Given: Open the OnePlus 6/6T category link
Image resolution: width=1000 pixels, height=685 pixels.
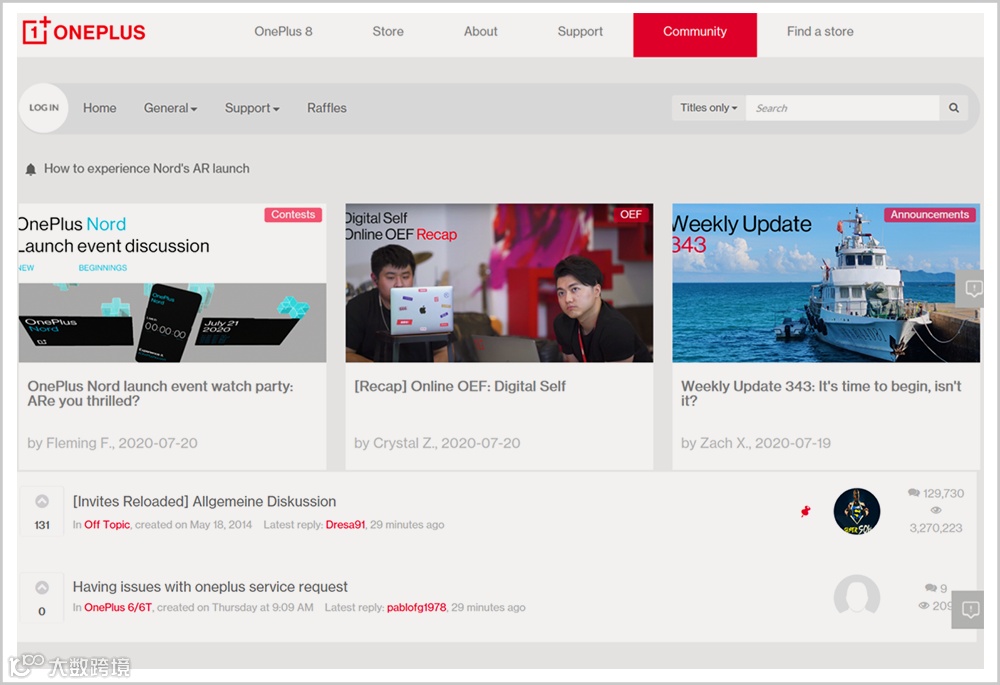Looking at the screenshot, I should [118, 607].
